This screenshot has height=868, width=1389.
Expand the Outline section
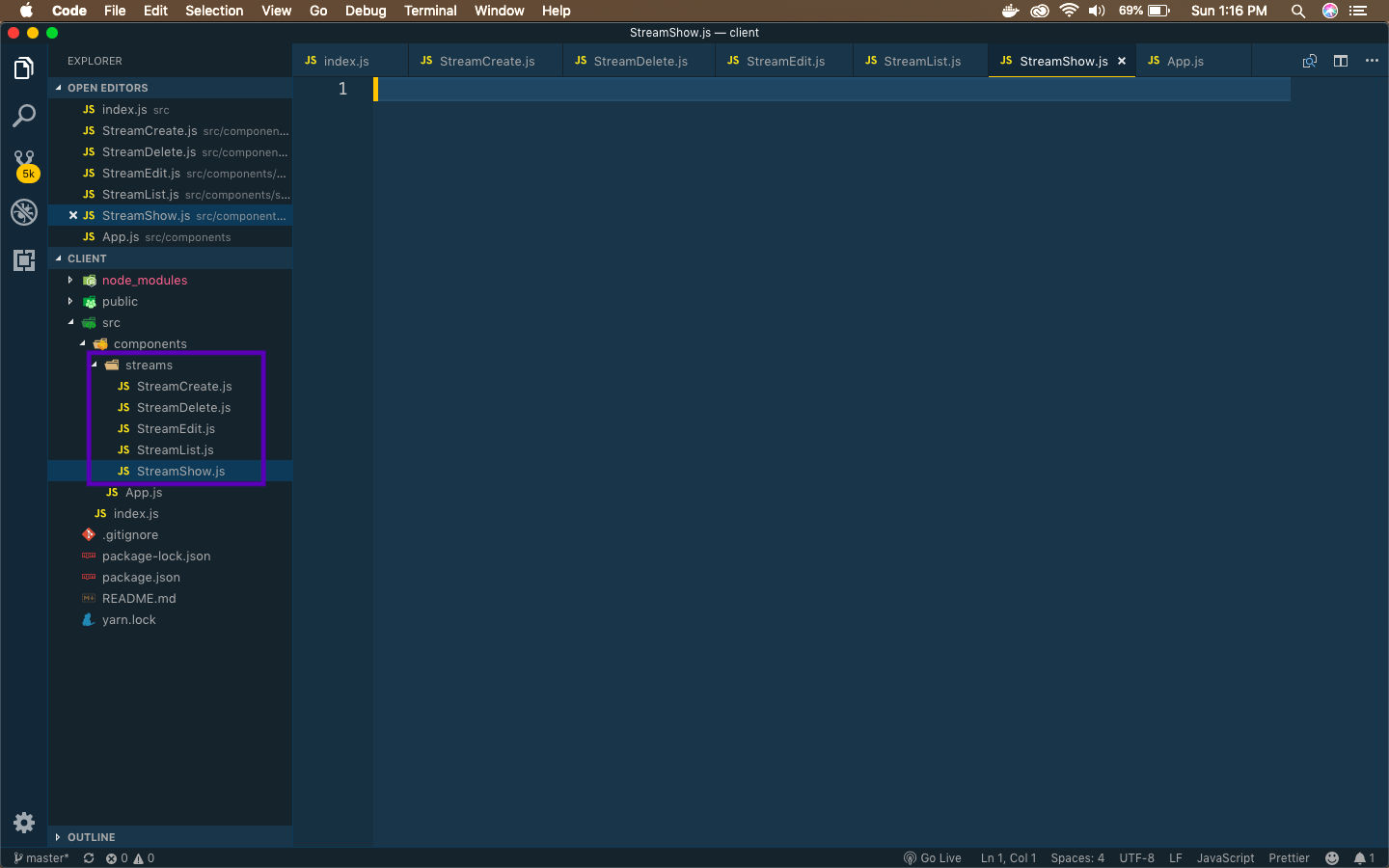click(x=170, y=837)
